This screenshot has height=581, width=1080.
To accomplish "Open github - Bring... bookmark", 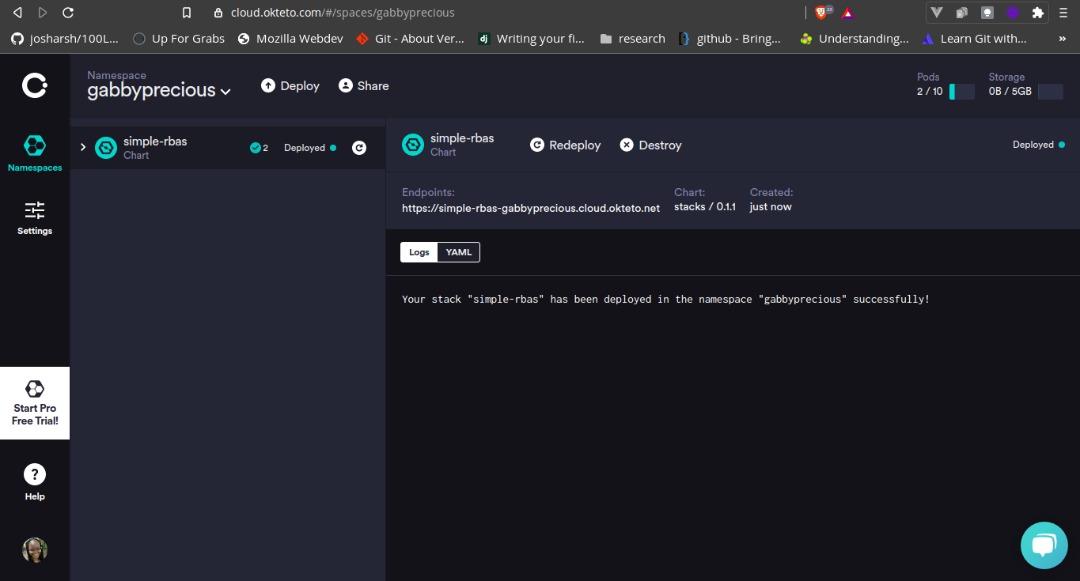I will click(x=729, y=39).
